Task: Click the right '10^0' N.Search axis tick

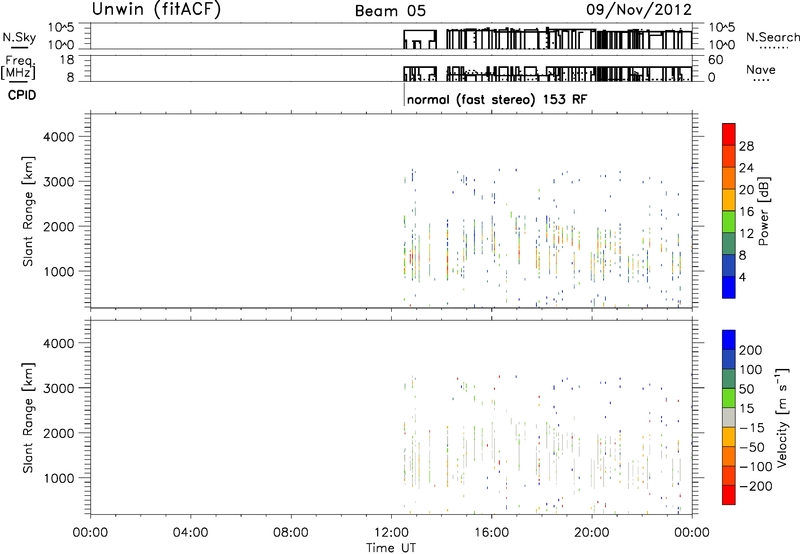Action: 722,45
